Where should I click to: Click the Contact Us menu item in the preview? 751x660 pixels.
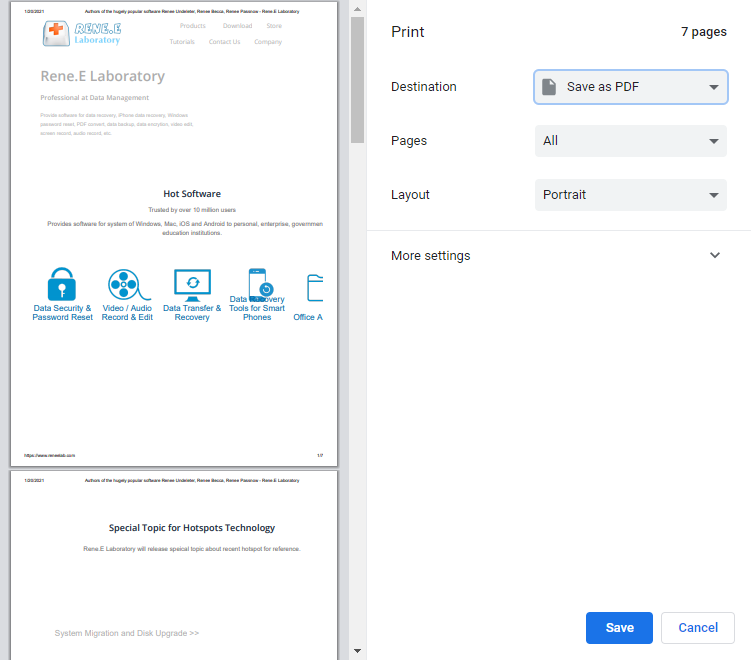224,42
